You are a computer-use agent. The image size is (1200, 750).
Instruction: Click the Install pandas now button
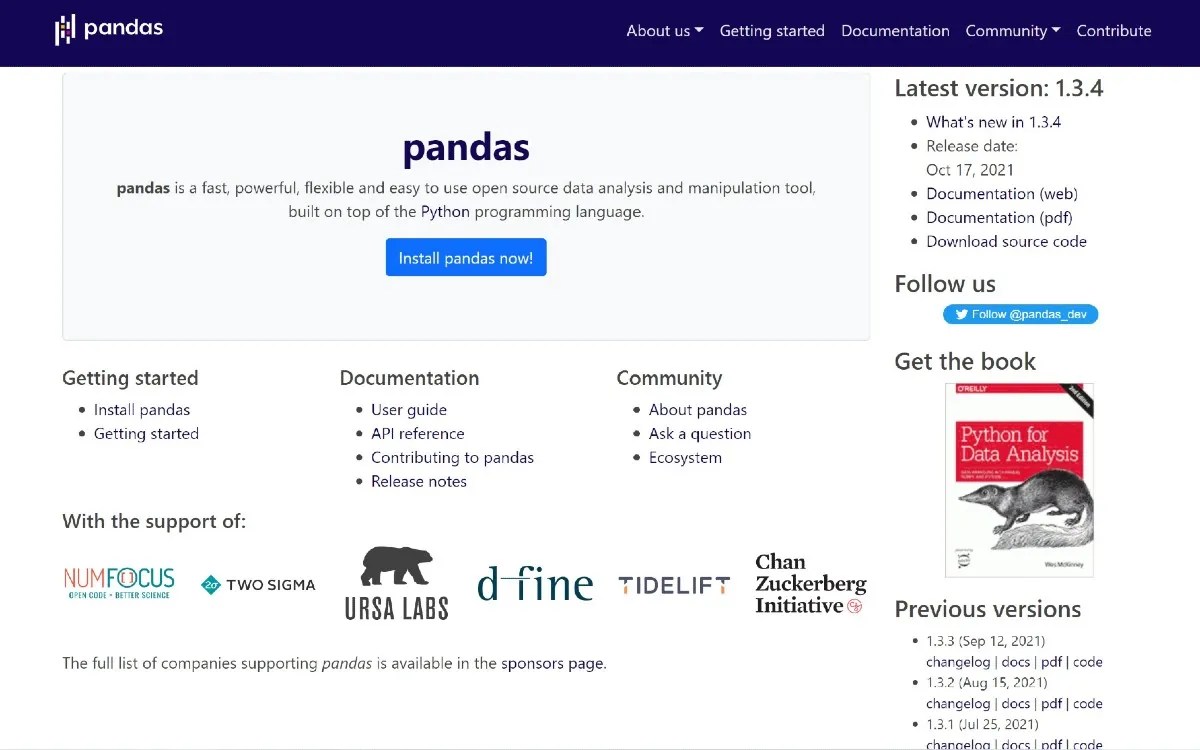tap(466, 257)
